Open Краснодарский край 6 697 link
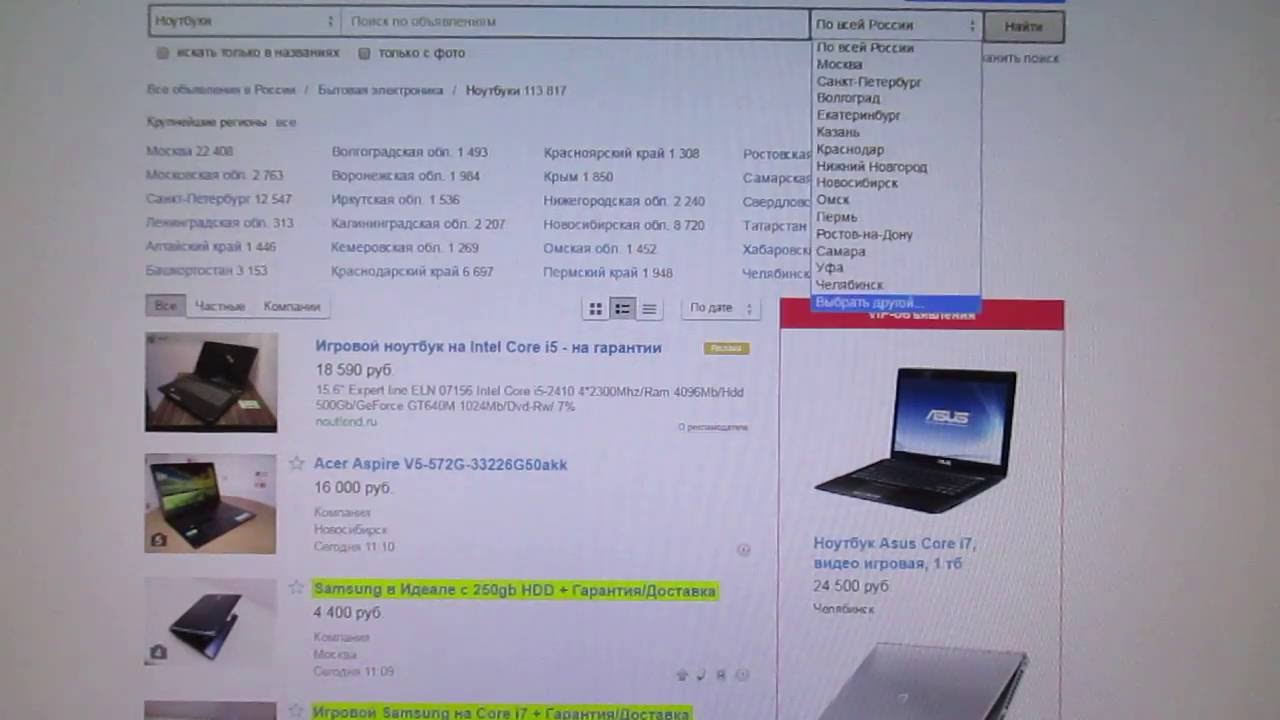 (x=412, y=272)
